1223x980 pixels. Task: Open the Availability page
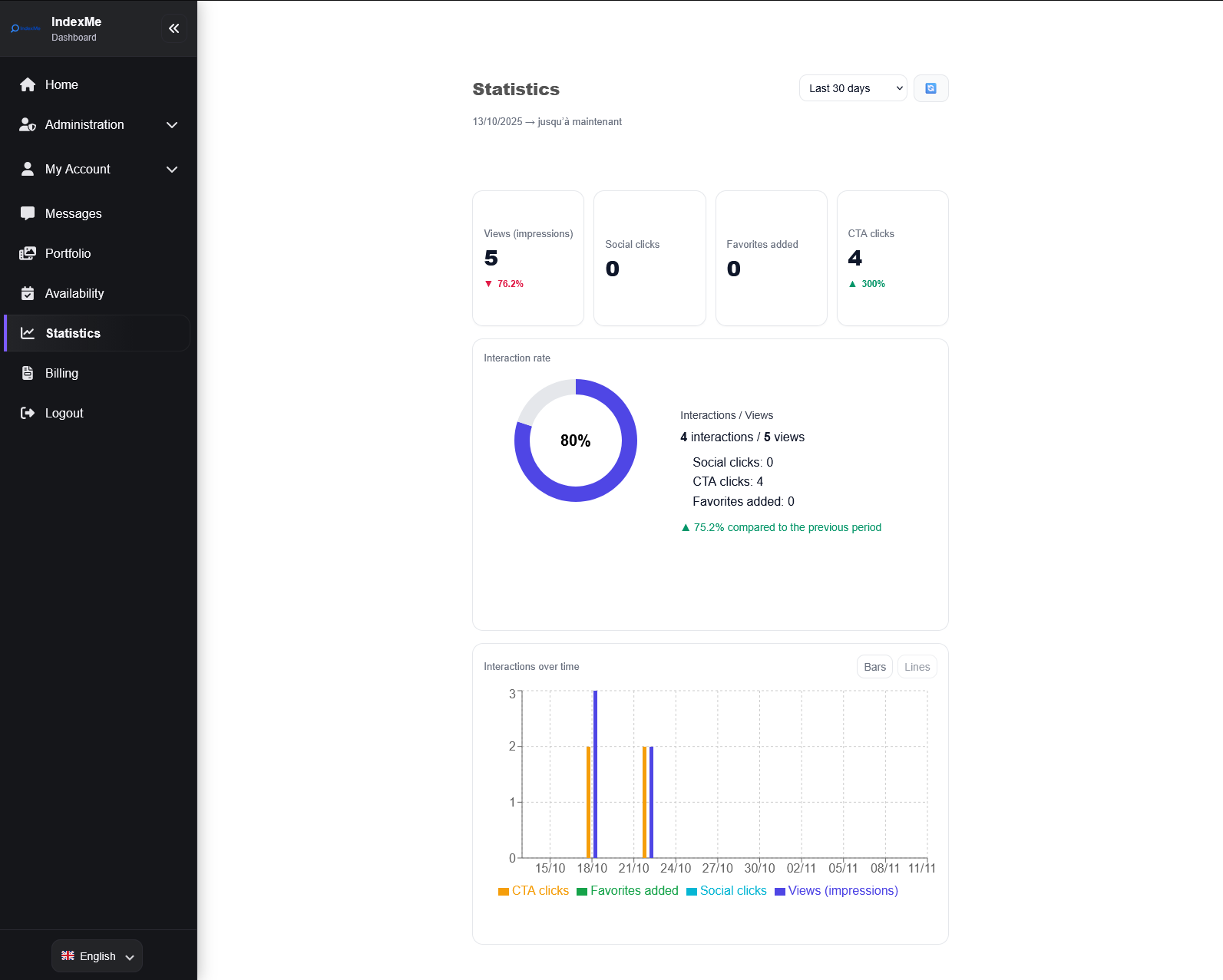click(97, 293)
